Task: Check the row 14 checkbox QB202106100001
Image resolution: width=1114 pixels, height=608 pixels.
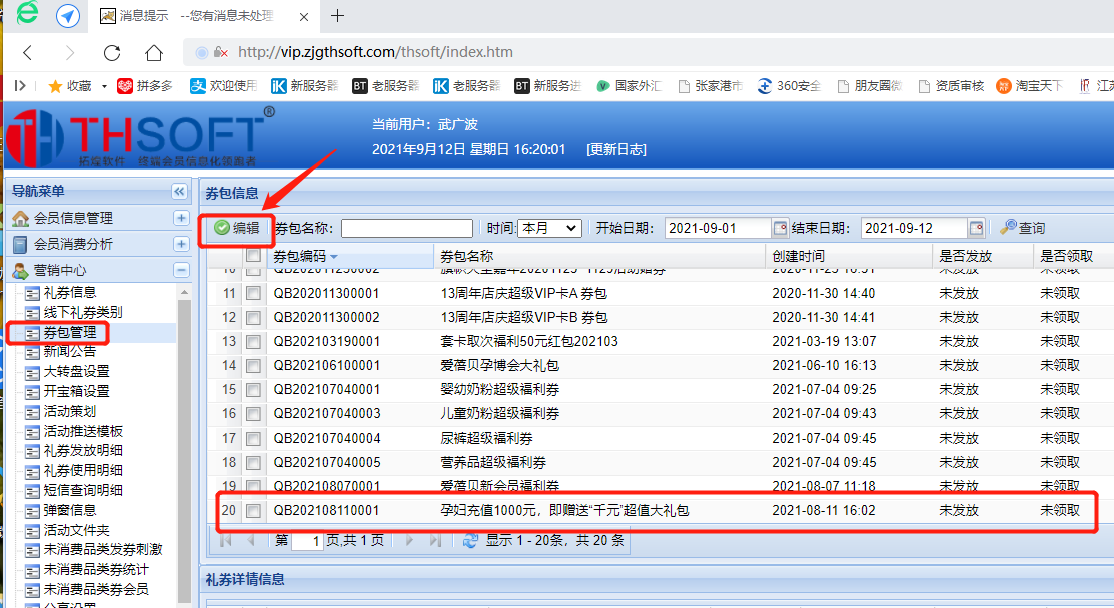Action: pos(253,366)
